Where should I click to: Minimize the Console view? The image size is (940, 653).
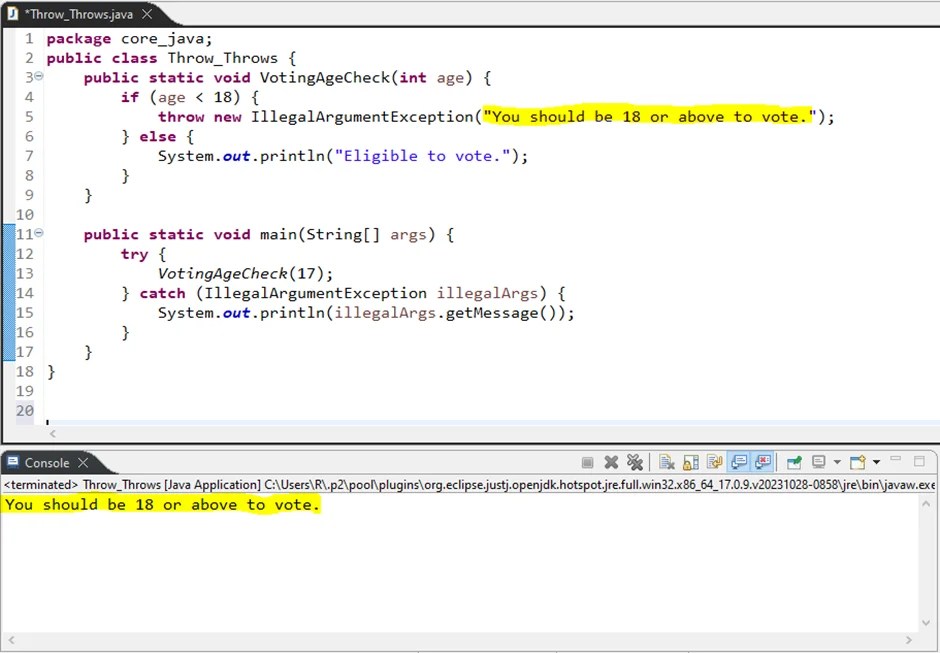(896, 459)
